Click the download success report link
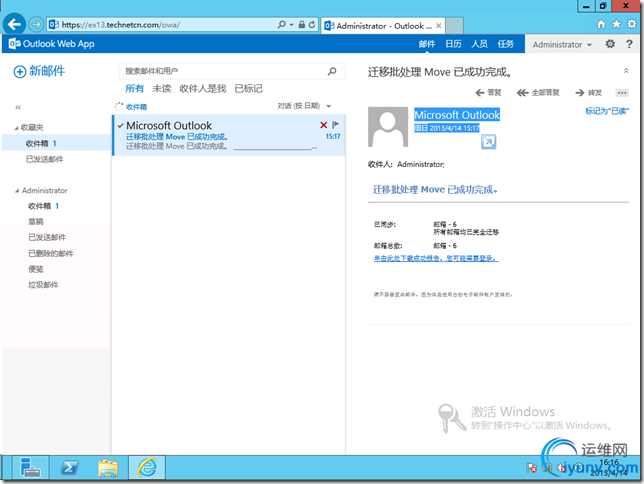The width and height of the screenshot is (644, 484). pyautogui.click(x=436, y=258)
